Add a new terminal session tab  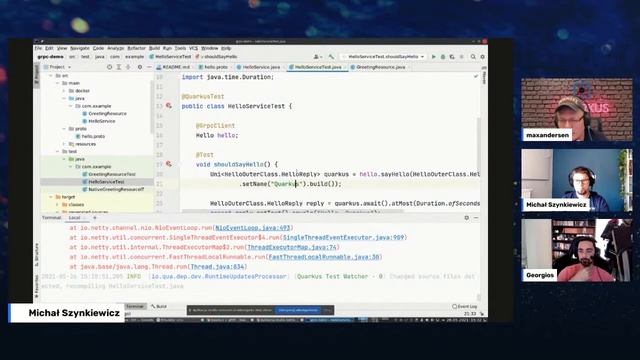(95, 218)
